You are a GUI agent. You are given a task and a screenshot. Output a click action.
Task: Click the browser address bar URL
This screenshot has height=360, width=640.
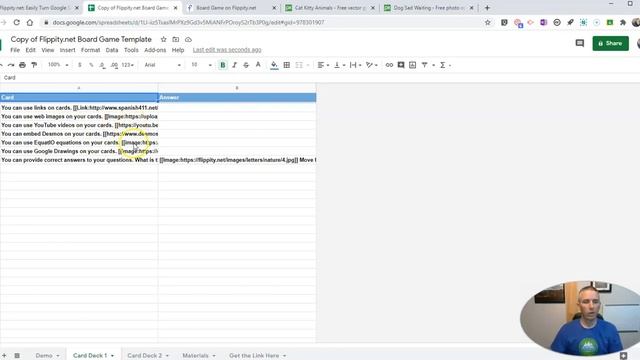tap(188, 22)
